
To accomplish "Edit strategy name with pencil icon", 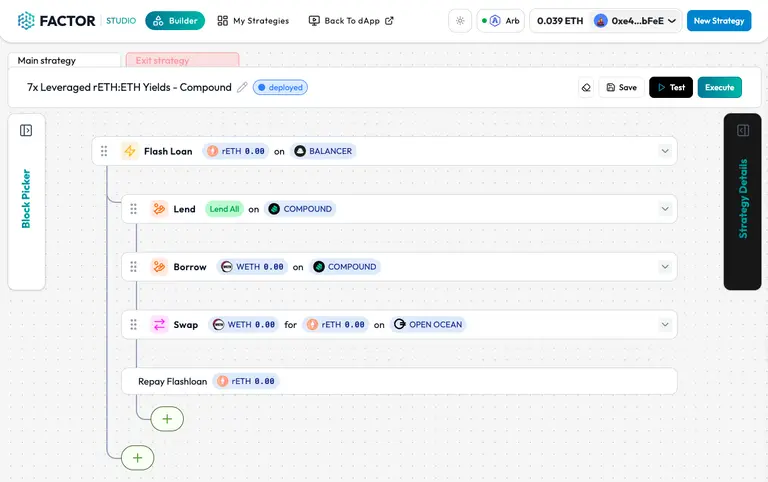I will click(x=242, y=87).
